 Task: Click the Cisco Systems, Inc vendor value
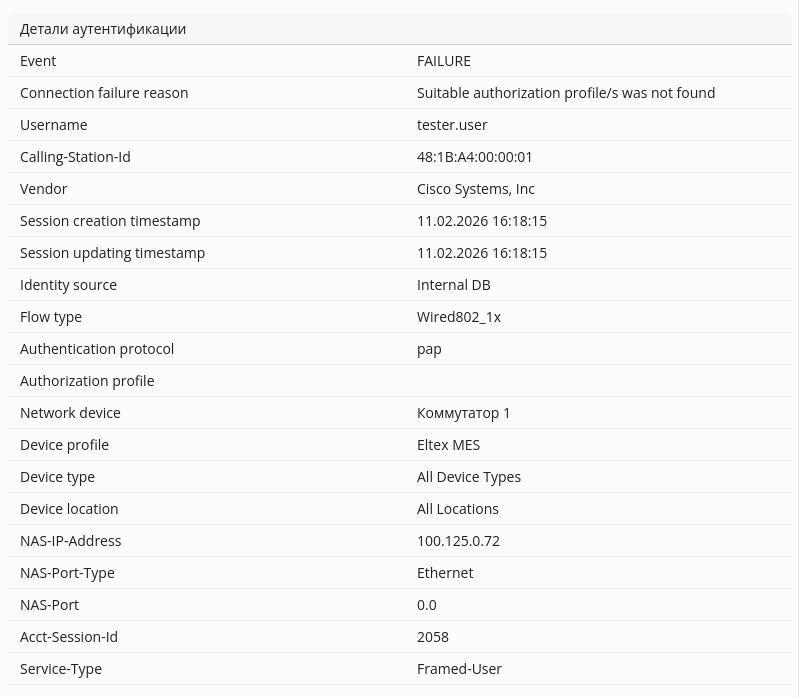tap(475, 189)
